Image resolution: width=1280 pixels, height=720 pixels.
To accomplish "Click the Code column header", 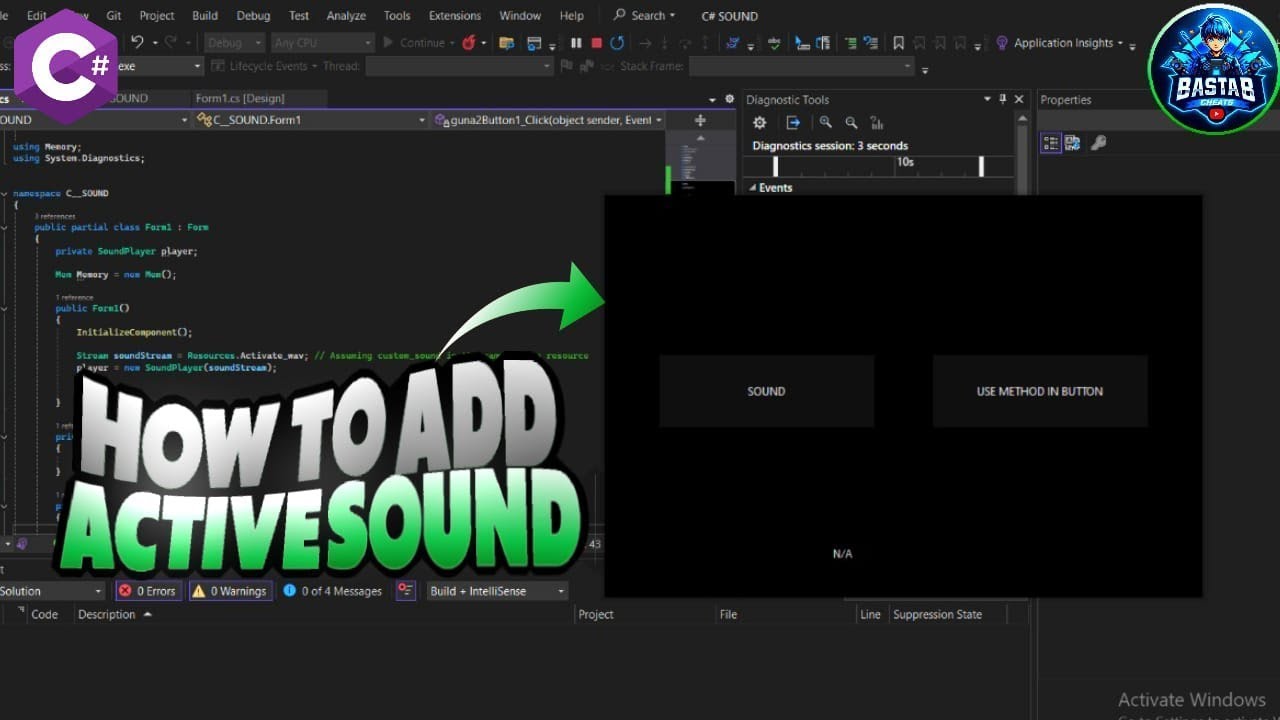I will (x=45, y=614).
